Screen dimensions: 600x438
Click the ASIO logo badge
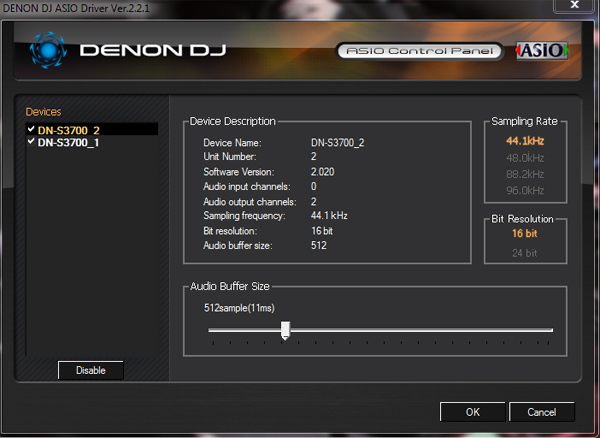pos(542,51)
